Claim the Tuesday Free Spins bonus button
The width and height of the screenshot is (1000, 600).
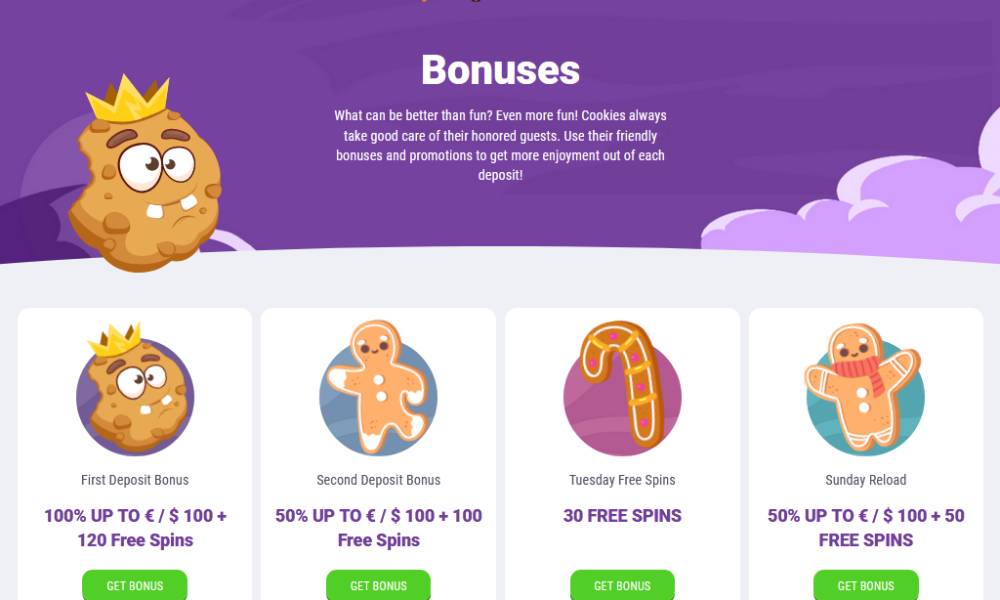pyautogui.click(x=622, y=585)
